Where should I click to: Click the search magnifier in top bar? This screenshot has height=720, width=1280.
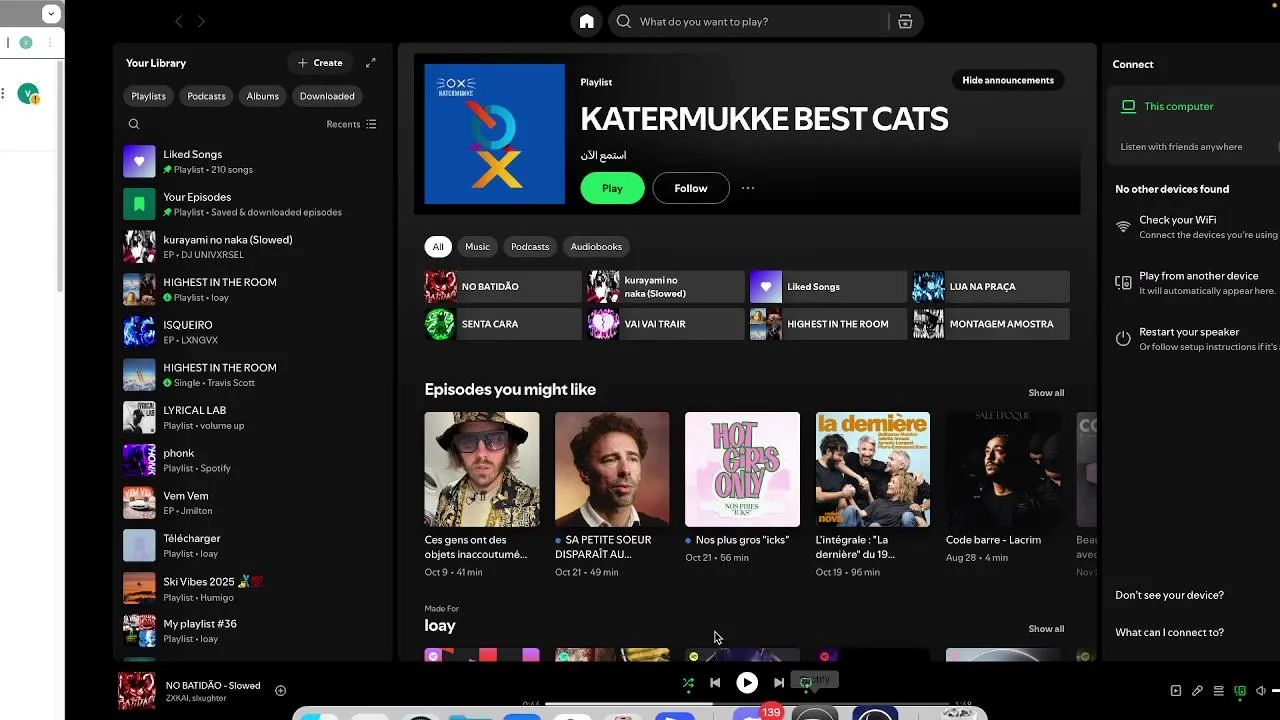coord(624,21)
